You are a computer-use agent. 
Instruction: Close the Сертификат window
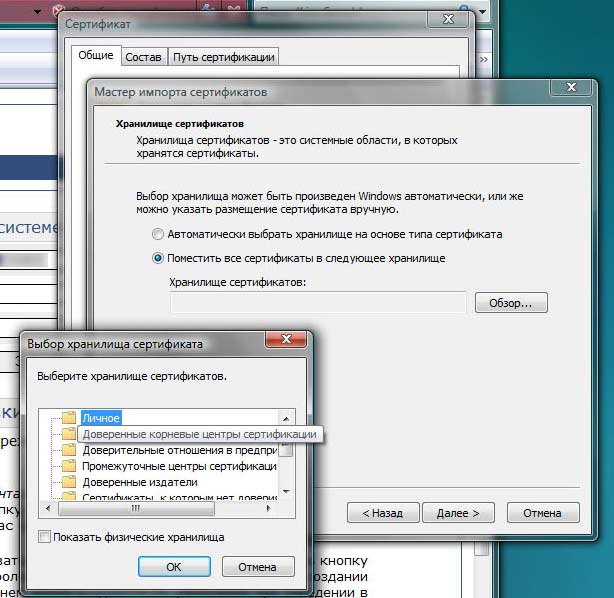(448, 19)
